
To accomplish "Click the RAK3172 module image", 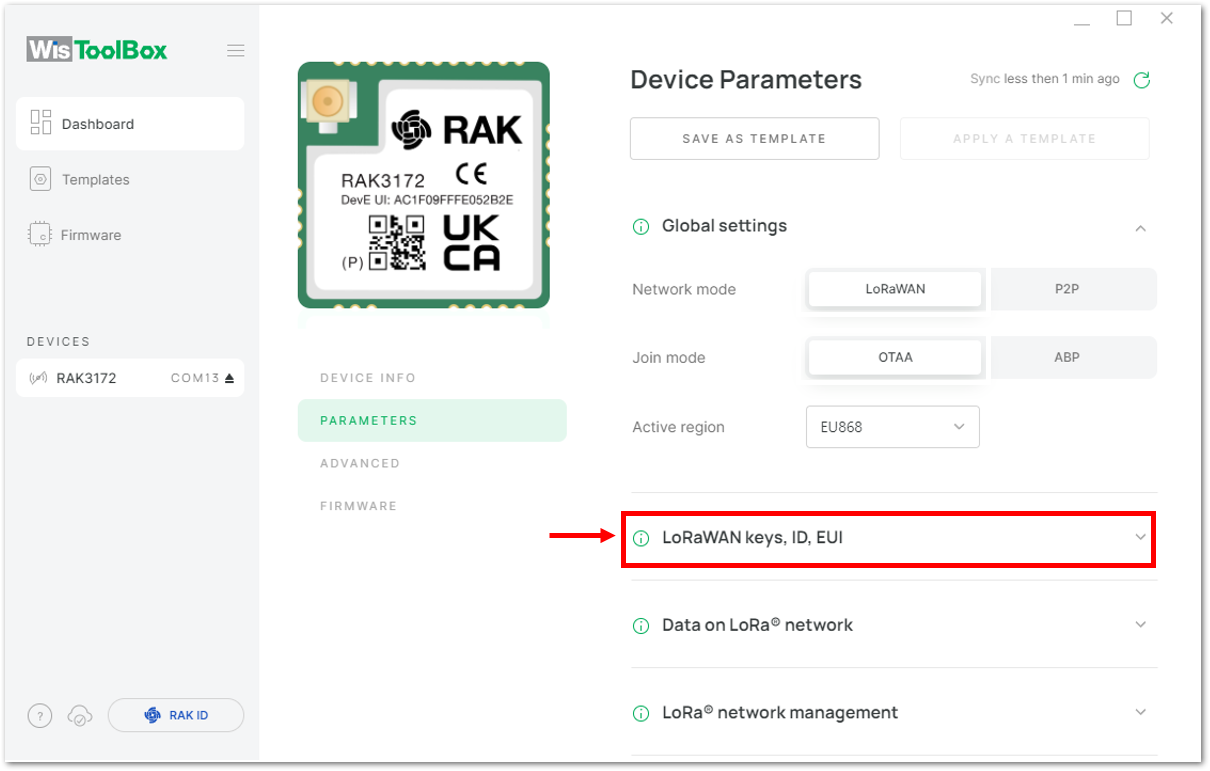I will click(x=424, y=185).
